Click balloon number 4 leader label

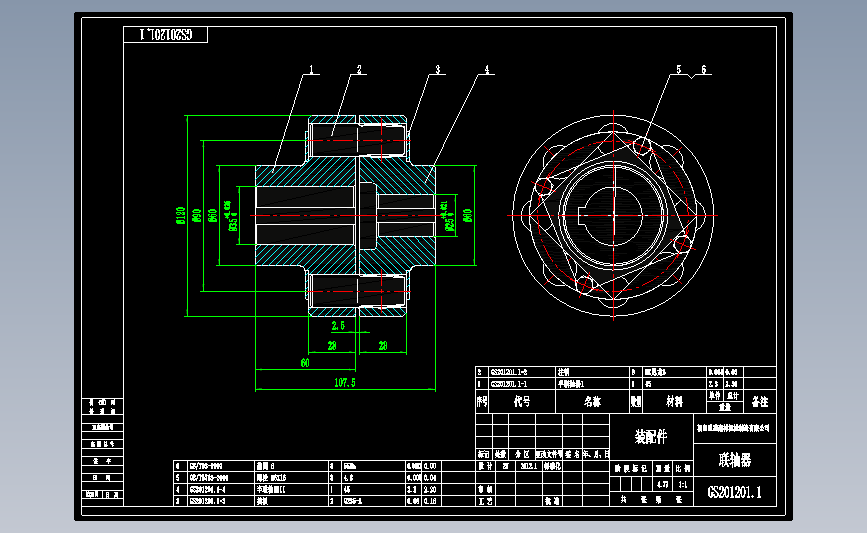487,70
